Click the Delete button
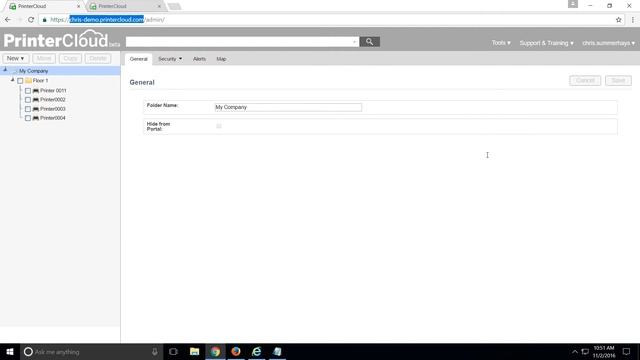This screenshot has width=640, height=360. pyautogui.click(x=98, y=58)
